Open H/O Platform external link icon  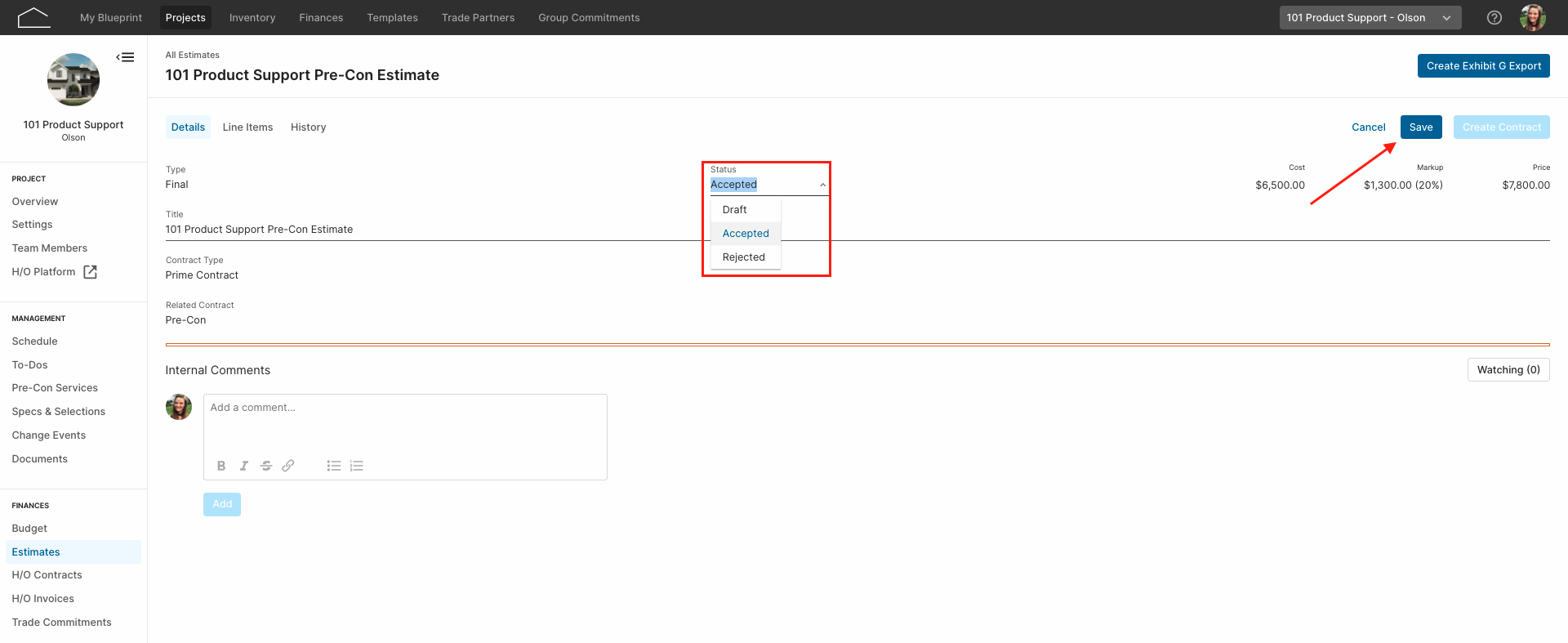coord(91,272)
